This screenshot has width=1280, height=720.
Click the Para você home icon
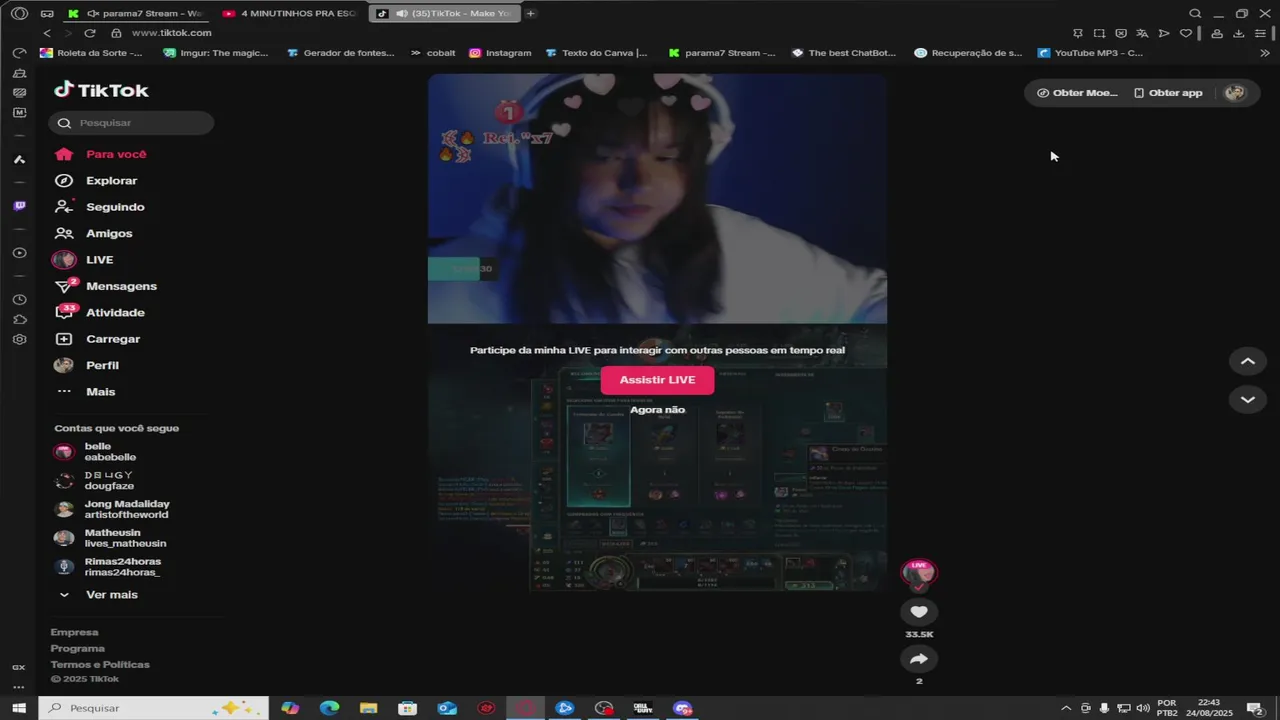pos(64,154)
